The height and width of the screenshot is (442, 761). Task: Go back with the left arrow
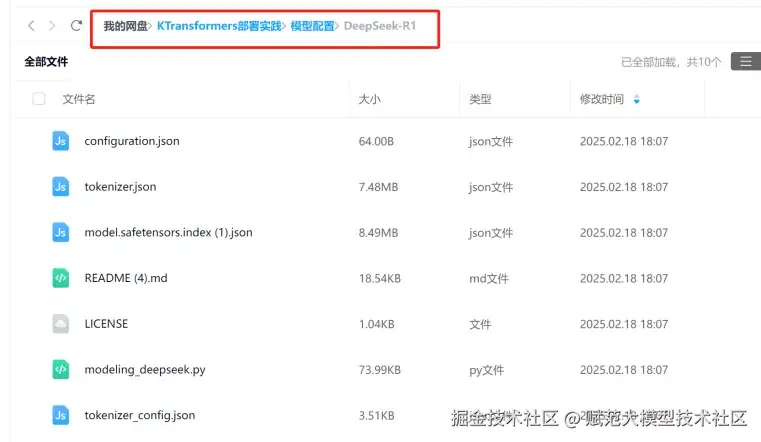coord(32,26)
